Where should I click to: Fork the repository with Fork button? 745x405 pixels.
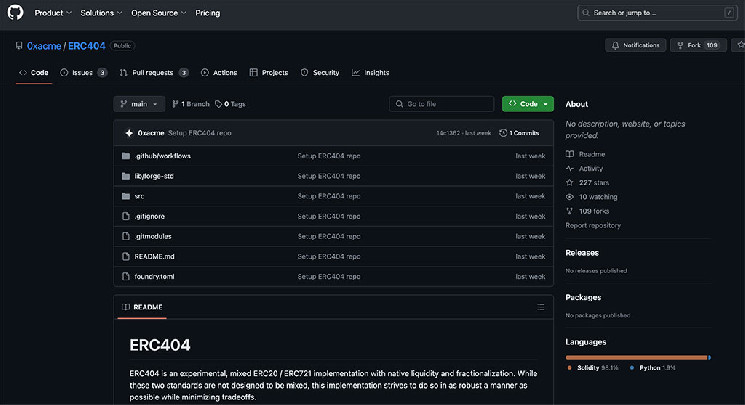click(x=698, y=45)
